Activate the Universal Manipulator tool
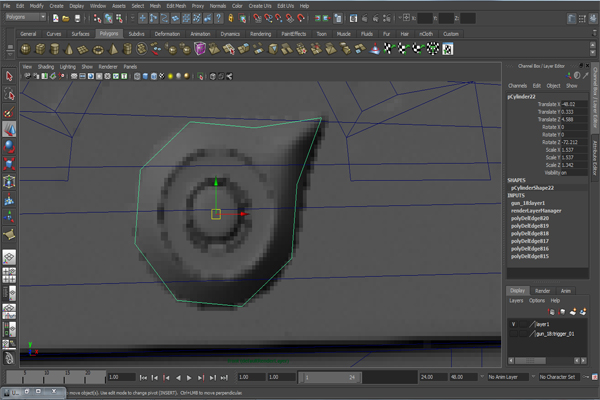Screen dimensions: 600x400 (9, 181)
